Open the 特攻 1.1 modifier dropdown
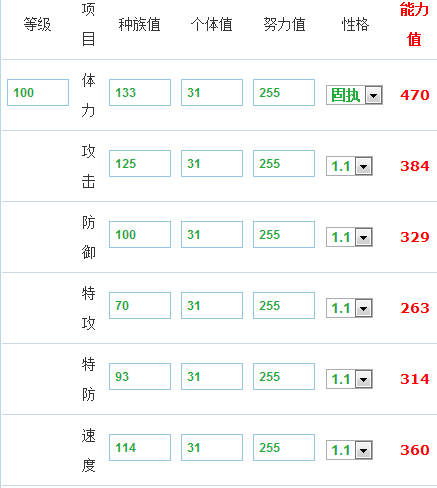 tap(349, 308)
